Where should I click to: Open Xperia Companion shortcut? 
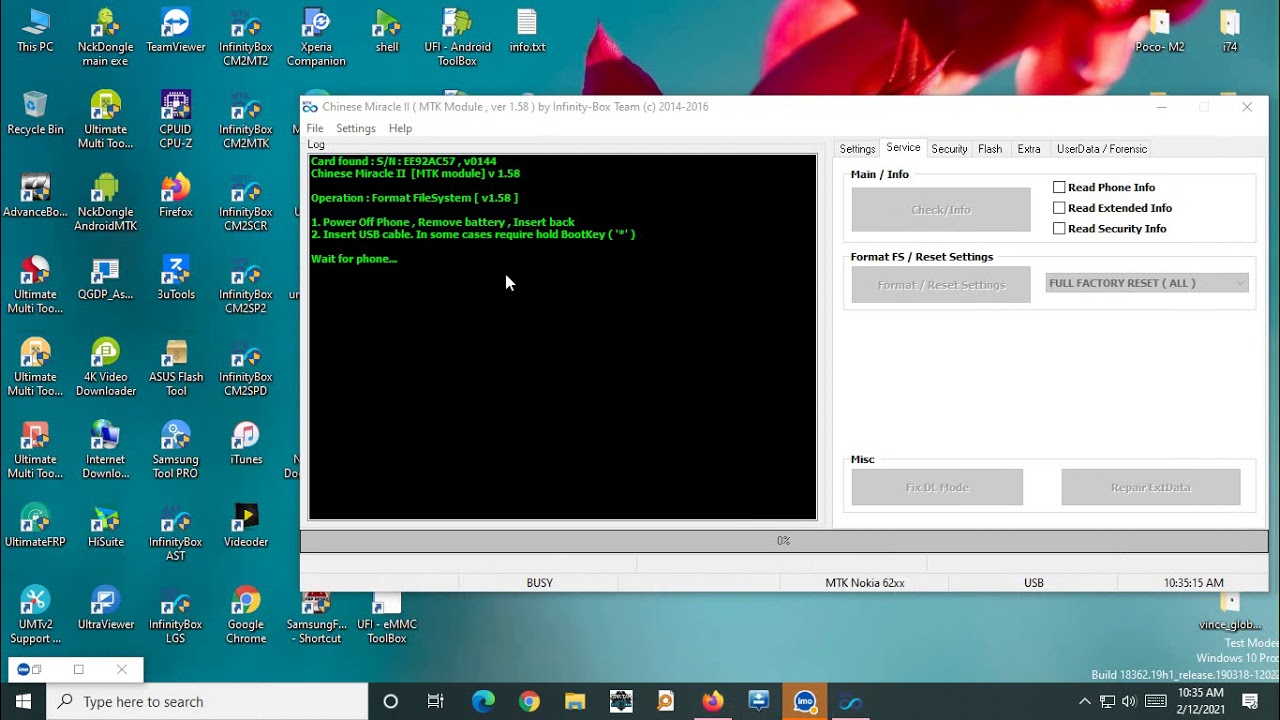click(316, 38)
